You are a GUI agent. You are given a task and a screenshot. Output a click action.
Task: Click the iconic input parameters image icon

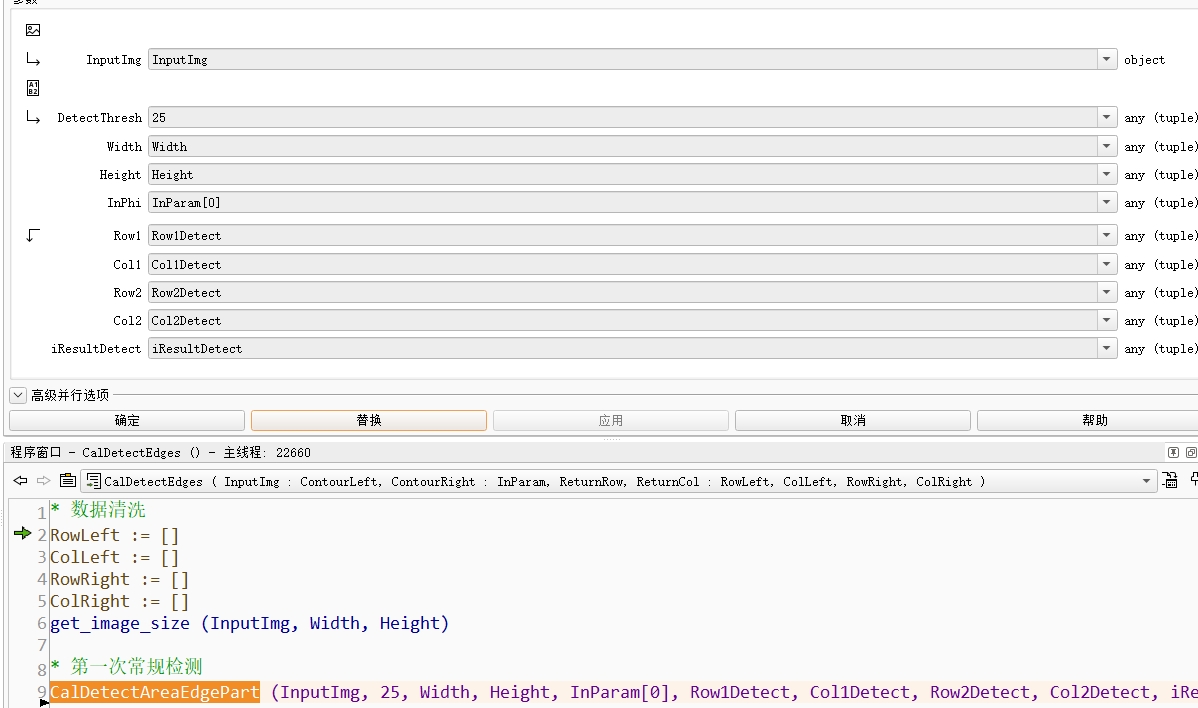tap(33, 30)
